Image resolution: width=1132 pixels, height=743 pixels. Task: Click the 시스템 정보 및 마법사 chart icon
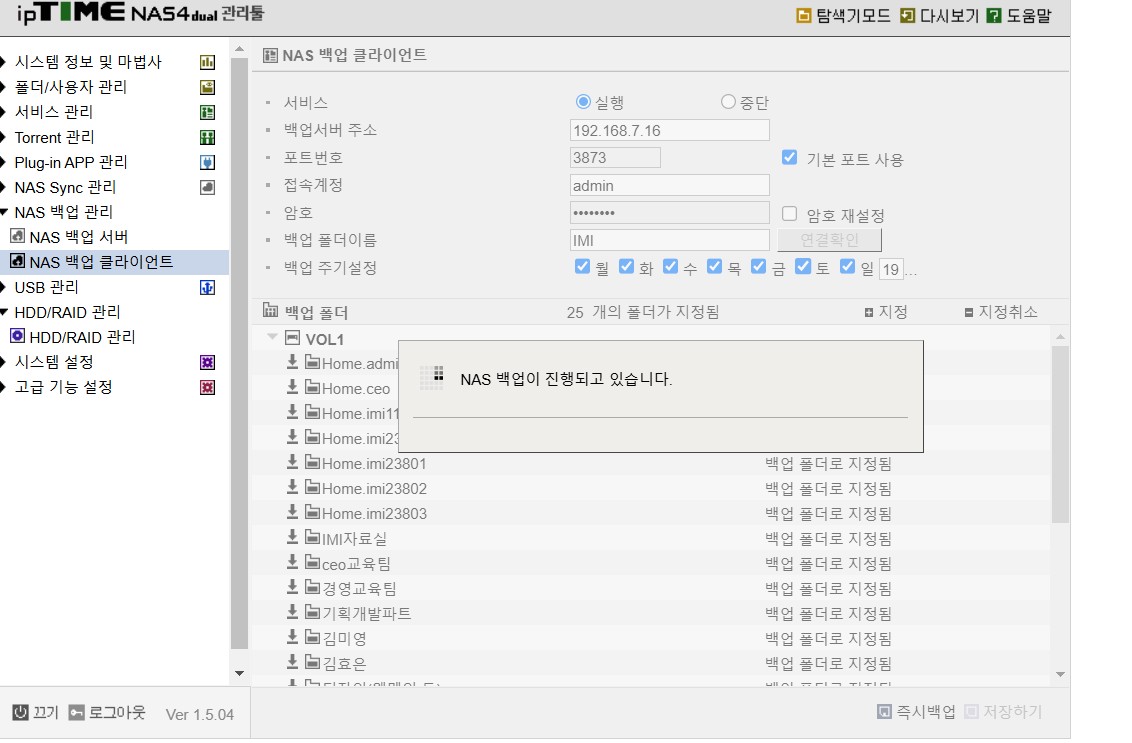(207, 62)
